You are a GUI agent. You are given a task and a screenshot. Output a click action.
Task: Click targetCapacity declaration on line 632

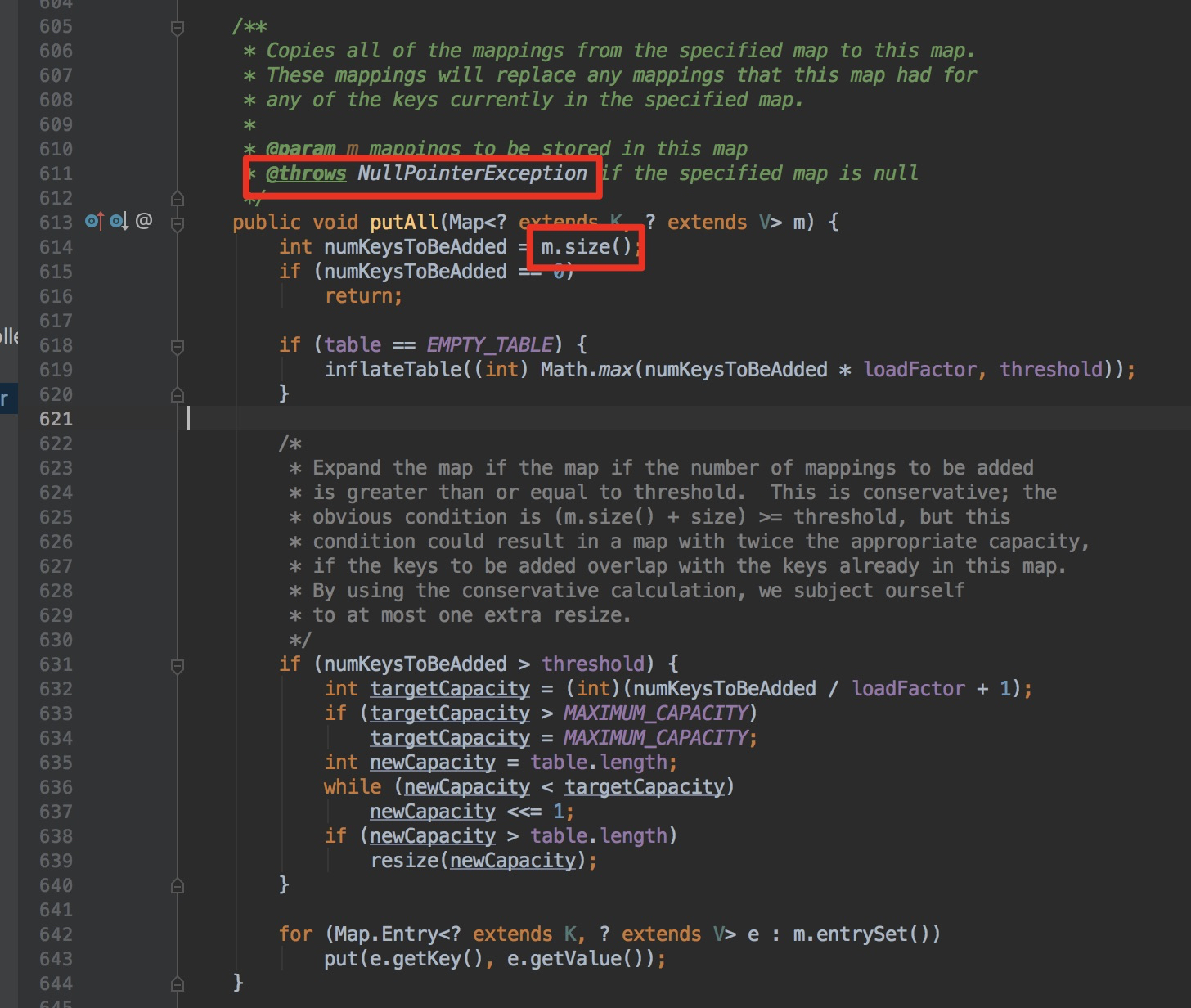click(x=450, y=689)
